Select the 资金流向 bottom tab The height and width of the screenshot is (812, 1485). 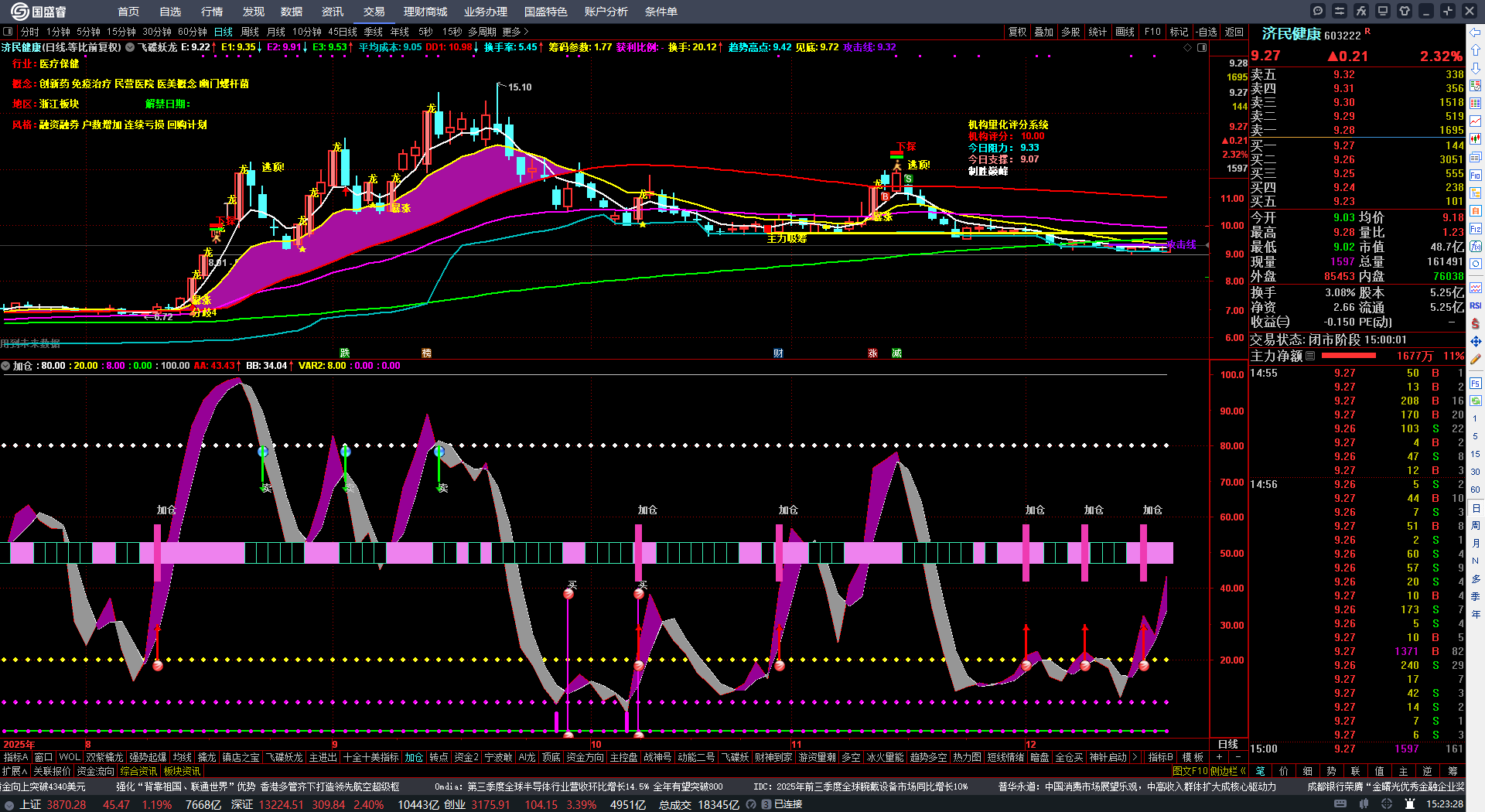pyautogui.click(x=95, y=770)
